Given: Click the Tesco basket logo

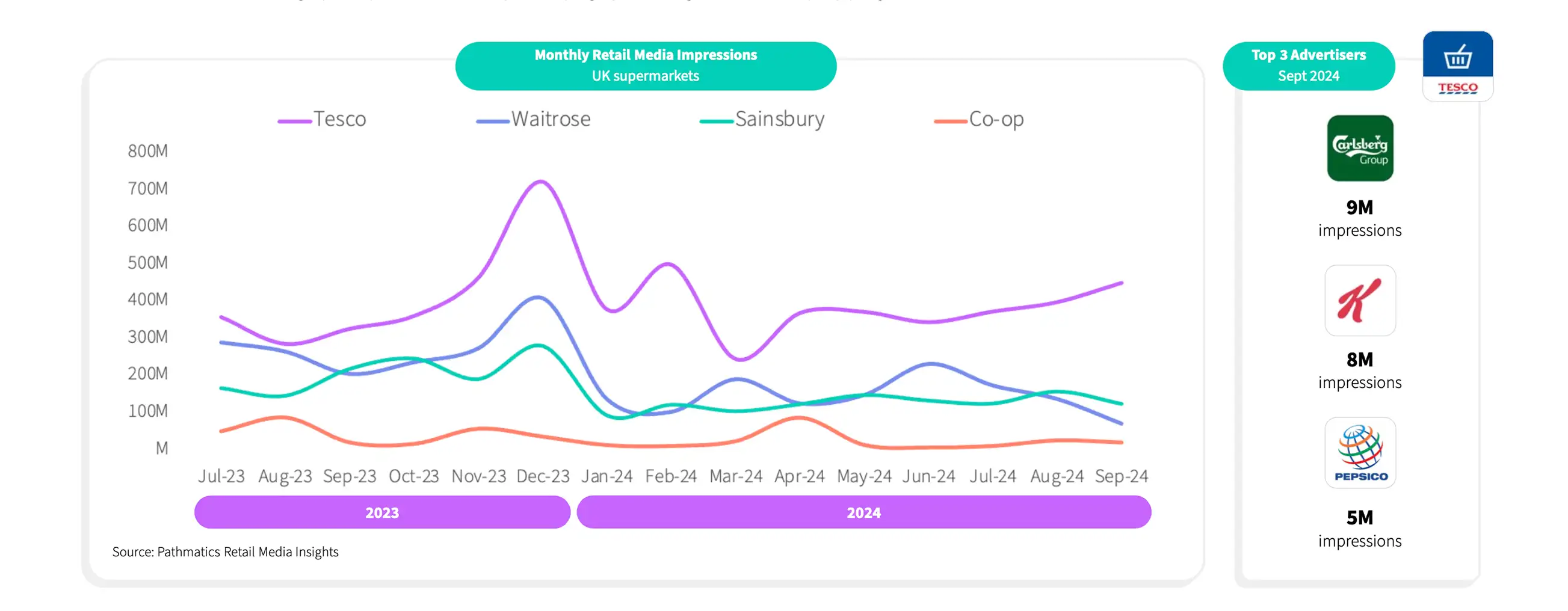Looking at the screenshot, I should [1457, 66].
